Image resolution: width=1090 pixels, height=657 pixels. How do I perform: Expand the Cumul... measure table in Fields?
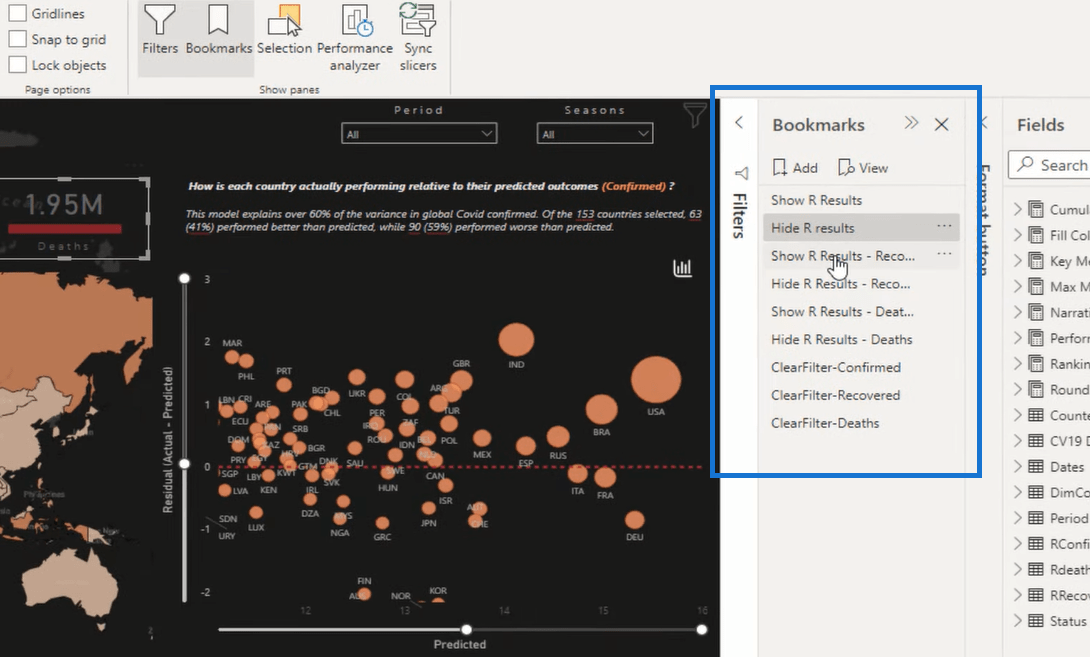(x=1018, y=209)
